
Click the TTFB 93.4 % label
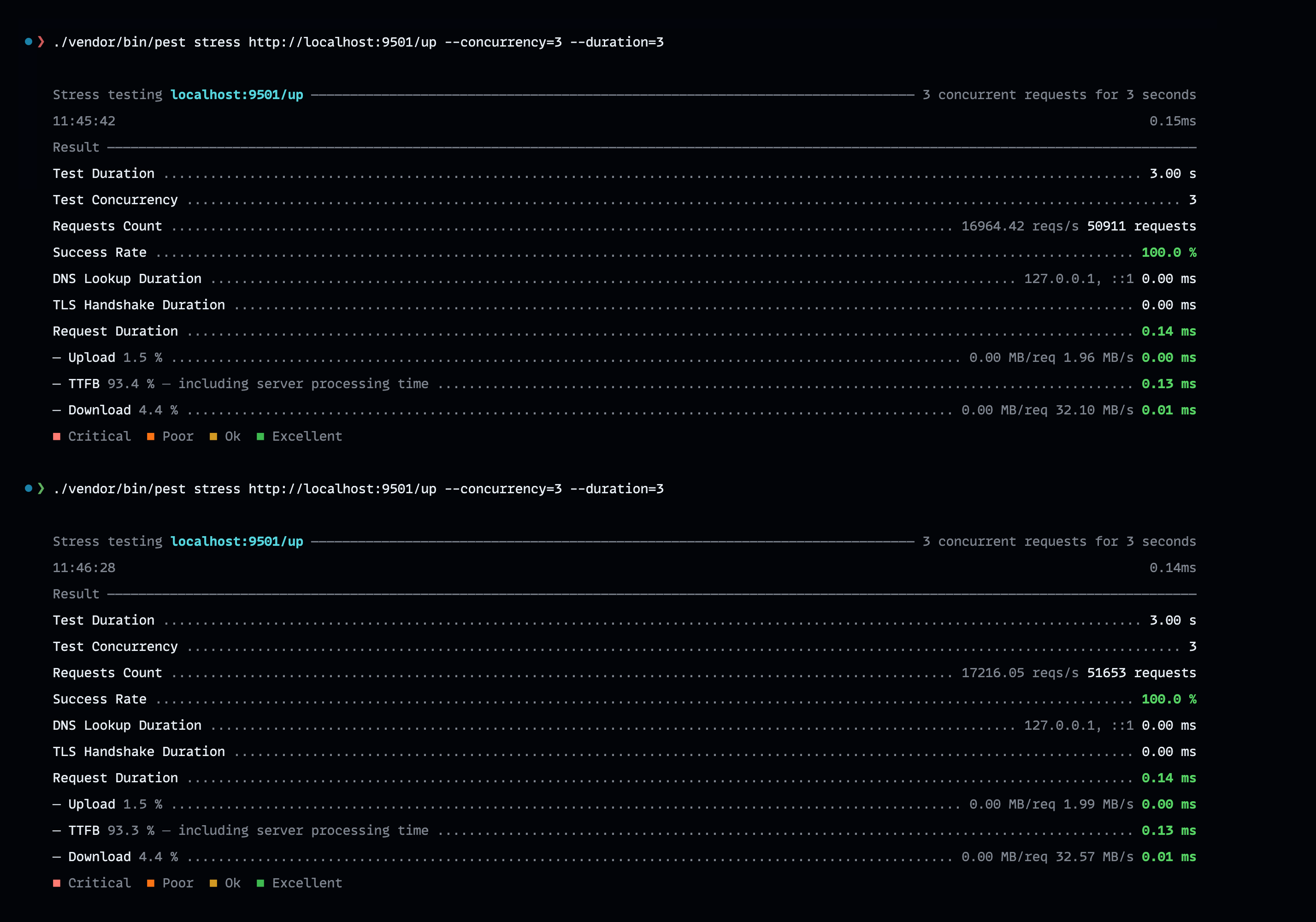pyautogui.click(x=111, y=384)
